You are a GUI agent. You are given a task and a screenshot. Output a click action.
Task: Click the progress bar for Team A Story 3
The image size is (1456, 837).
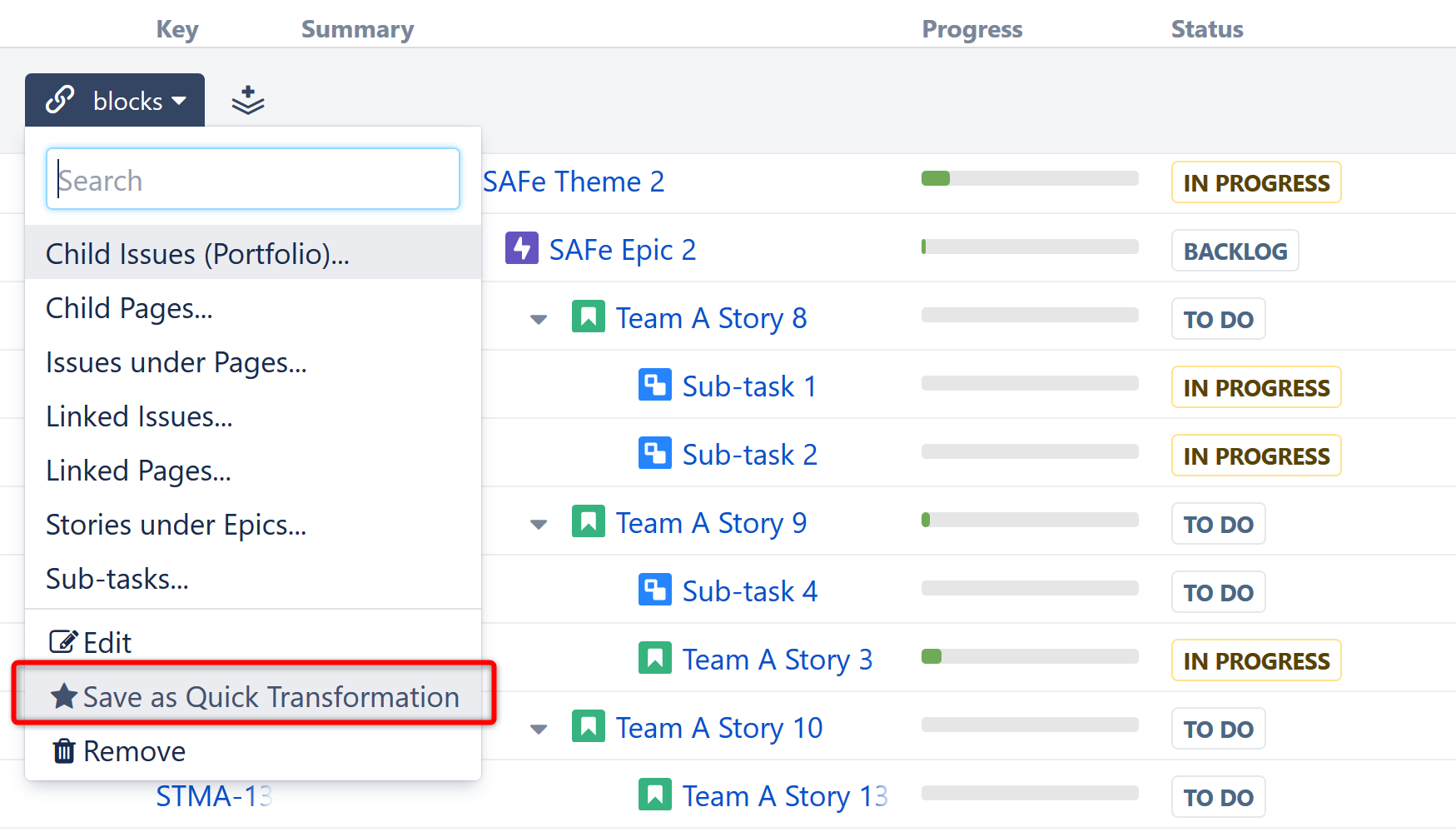click(x=1029, y=657)
